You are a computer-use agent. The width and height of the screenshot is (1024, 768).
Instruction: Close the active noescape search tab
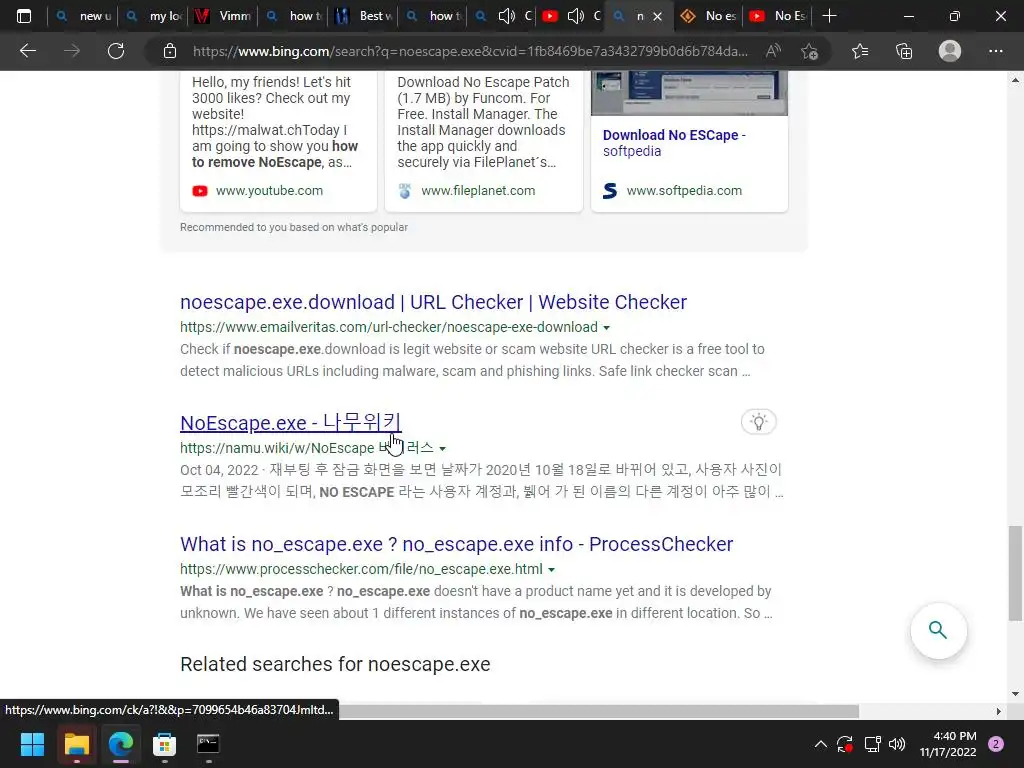coord(658,16)
